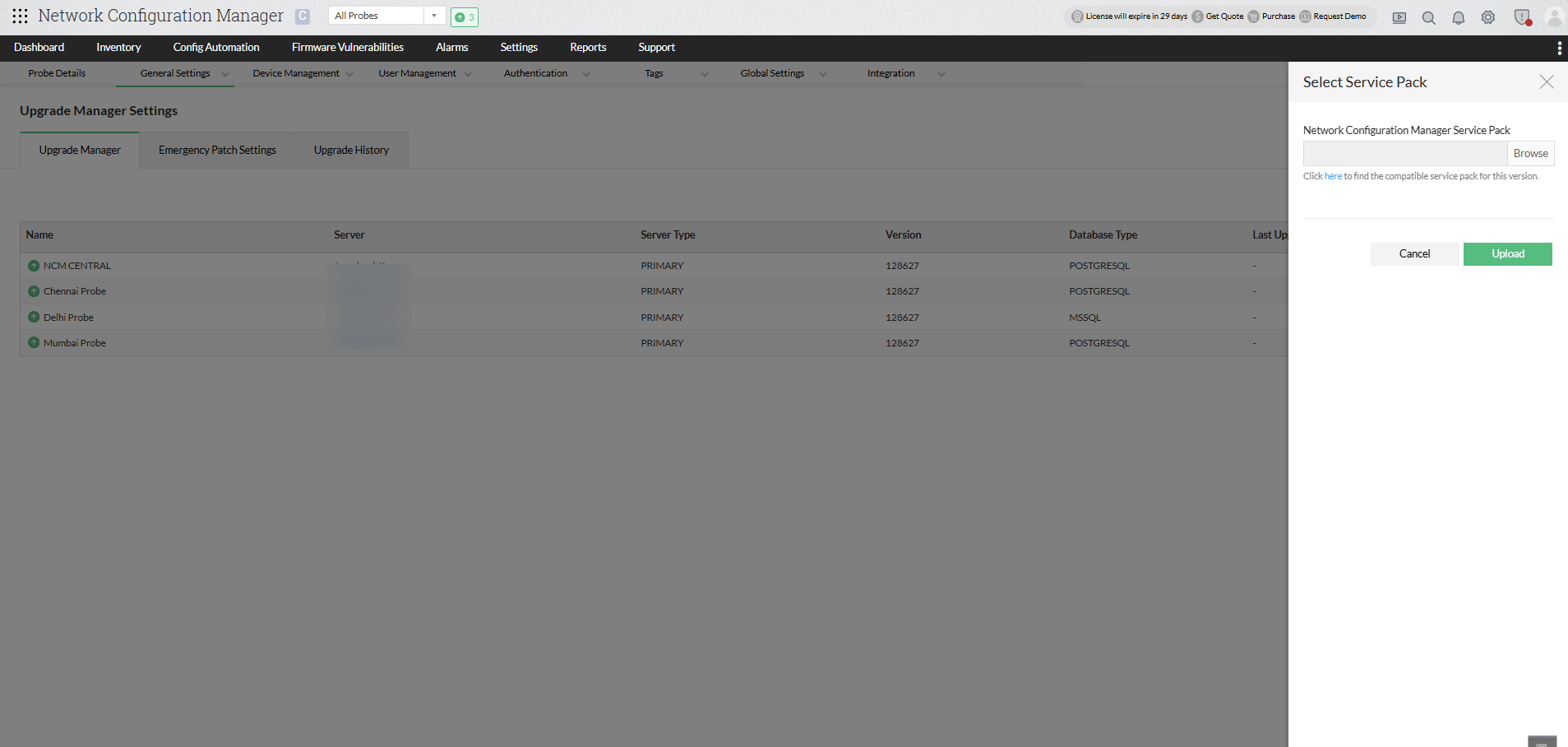Select the Chennai Probe row name

(x=75, y=291)
